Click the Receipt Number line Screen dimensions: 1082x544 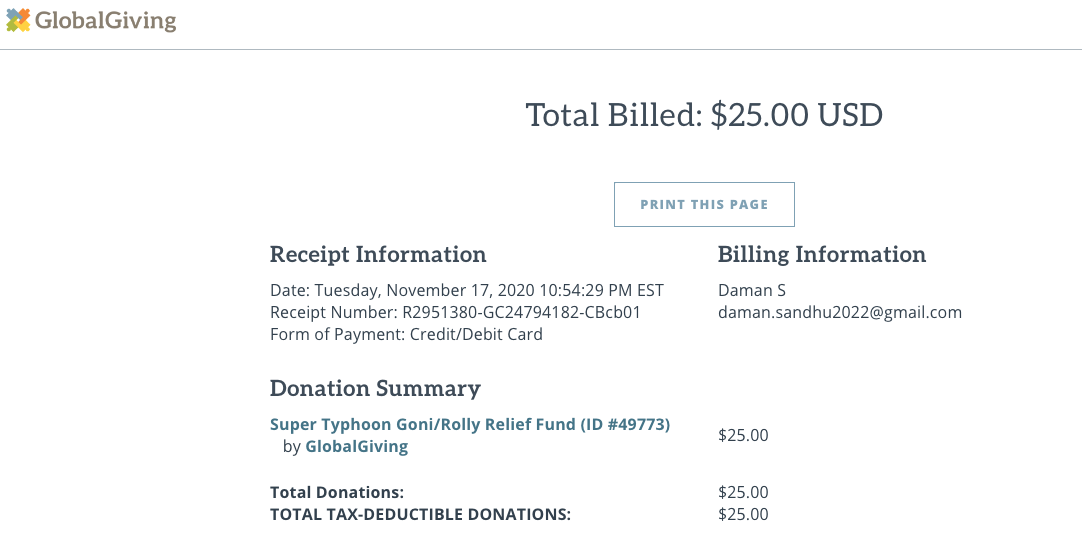click(x=455, y=312)
